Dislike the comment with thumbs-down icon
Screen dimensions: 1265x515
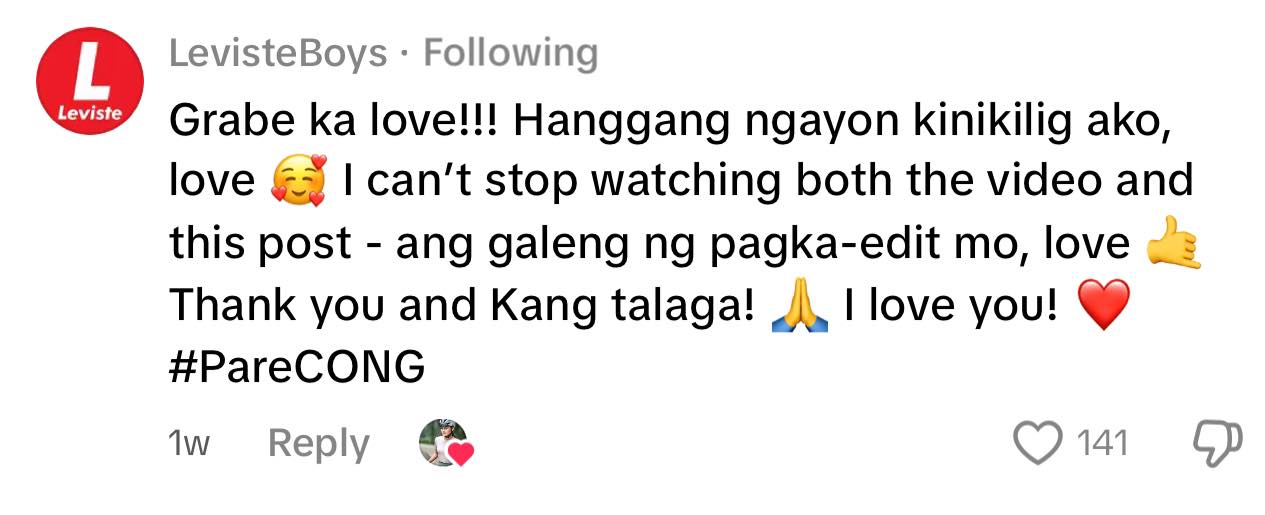click(x=1219, y=443)
